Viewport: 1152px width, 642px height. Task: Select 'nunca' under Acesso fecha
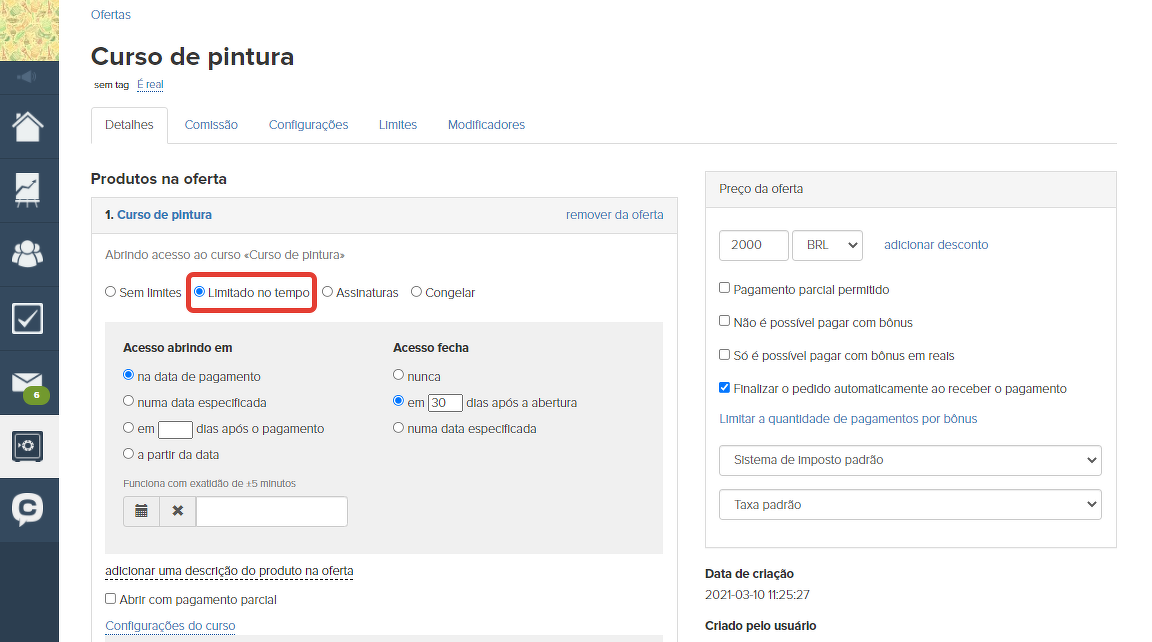pos(399,376)
